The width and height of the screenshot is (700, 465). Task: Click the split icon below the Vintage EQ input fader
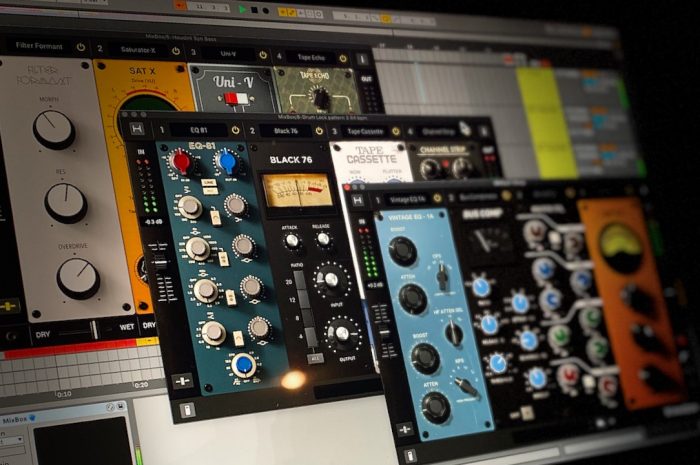[405, 429]
